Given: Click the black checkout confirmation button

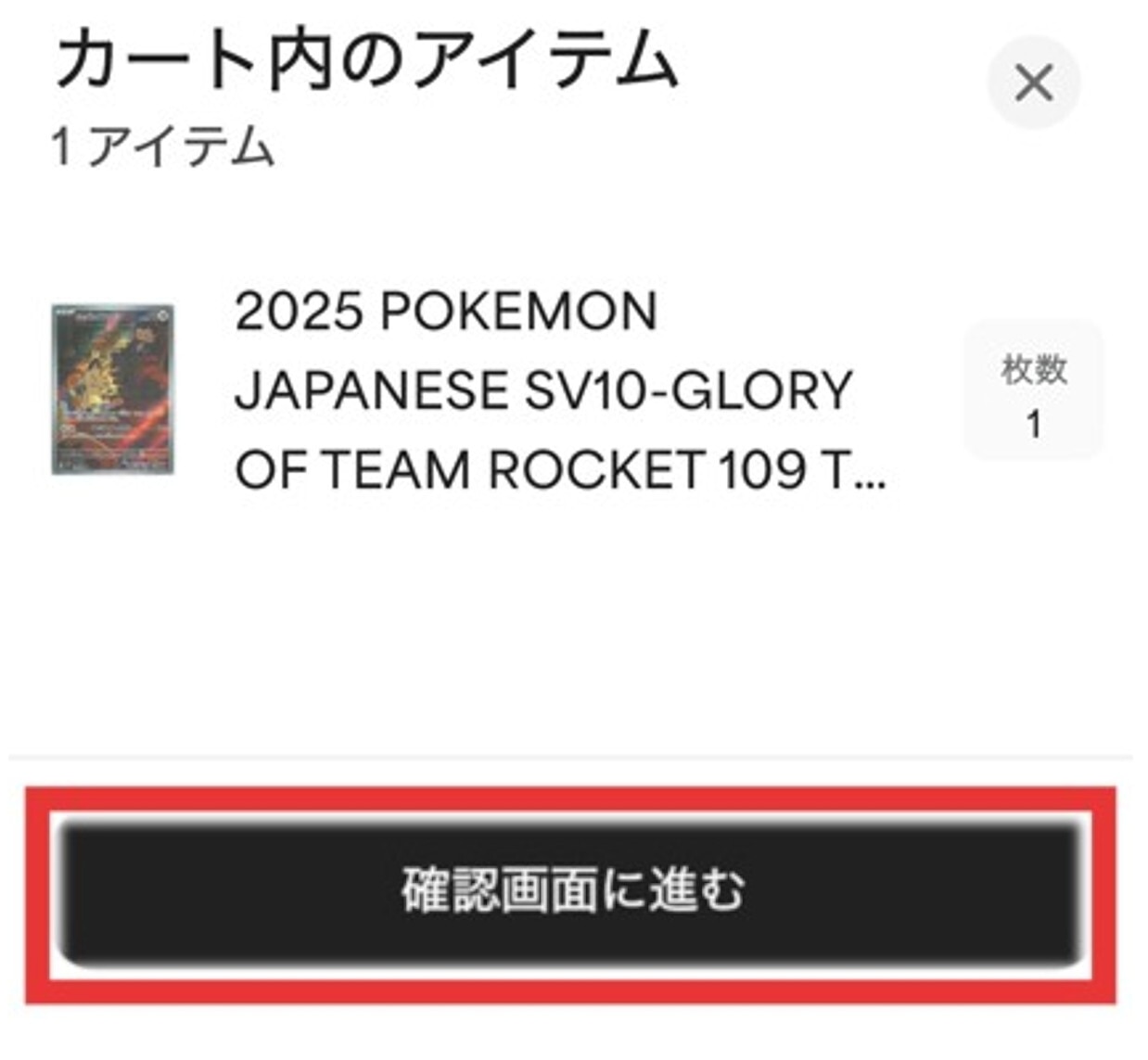Looking at the screenshot, I should click(x=571, y=892).
